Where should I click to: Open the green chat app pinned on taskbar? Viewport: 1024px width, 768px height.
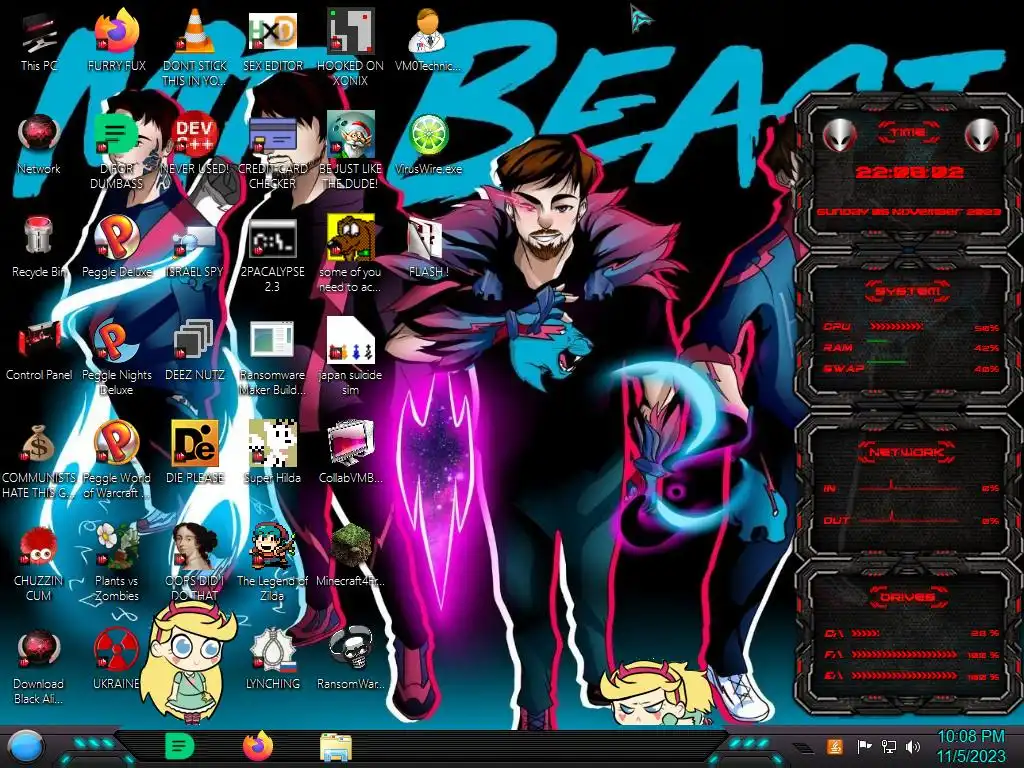coord(180,746)
